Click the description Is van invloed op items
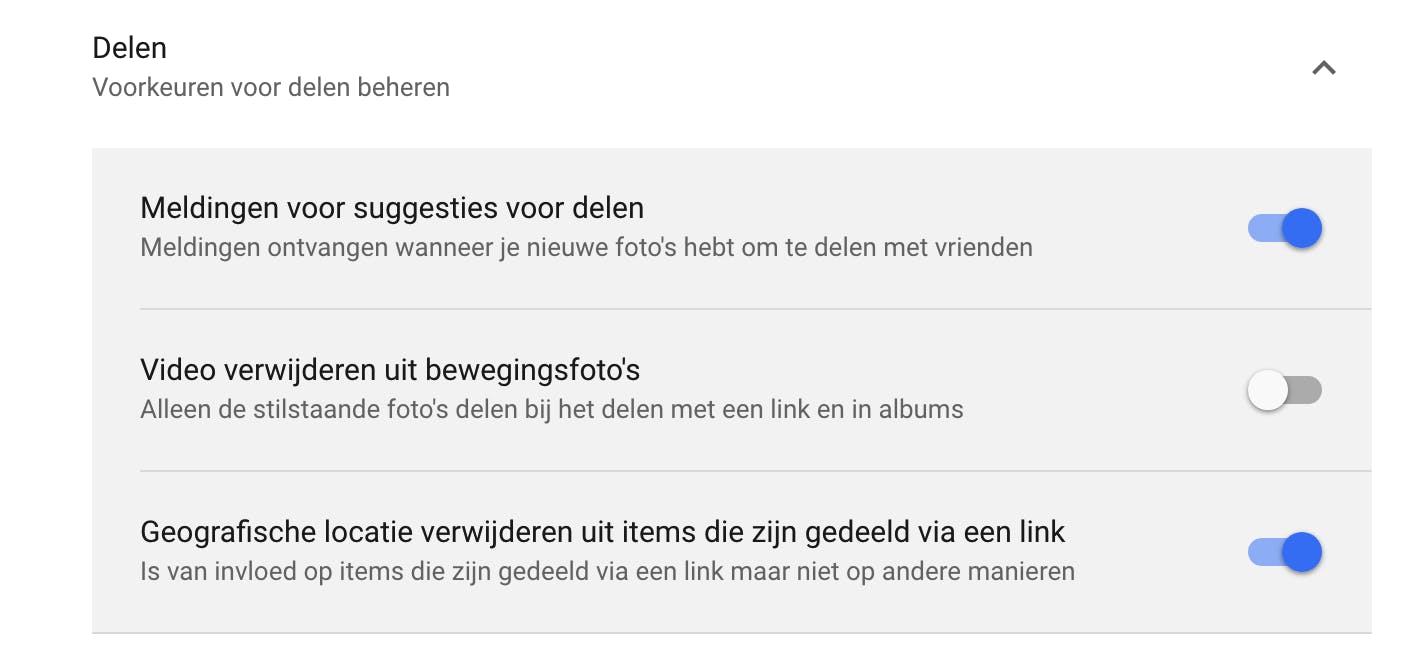Viewport: 1422px width, 656px height. (608, 572)
